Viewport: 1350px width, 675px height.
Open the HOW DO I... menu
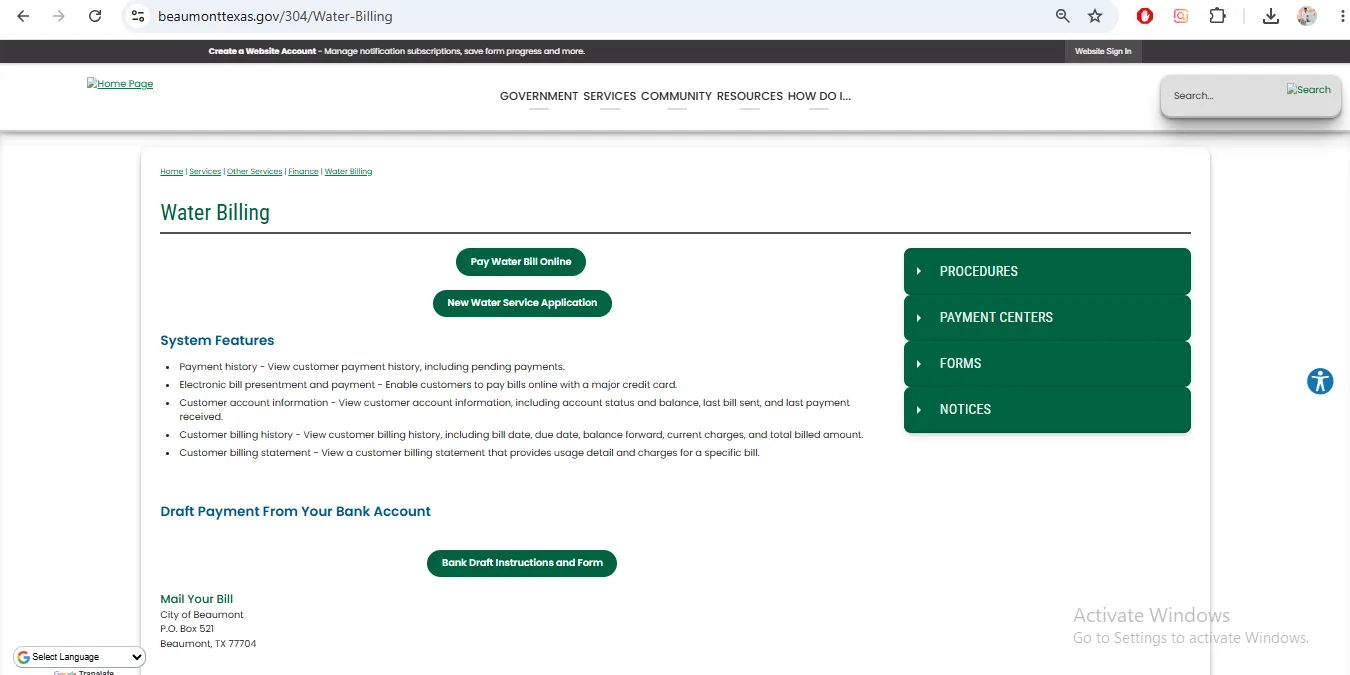click(819, 96)
